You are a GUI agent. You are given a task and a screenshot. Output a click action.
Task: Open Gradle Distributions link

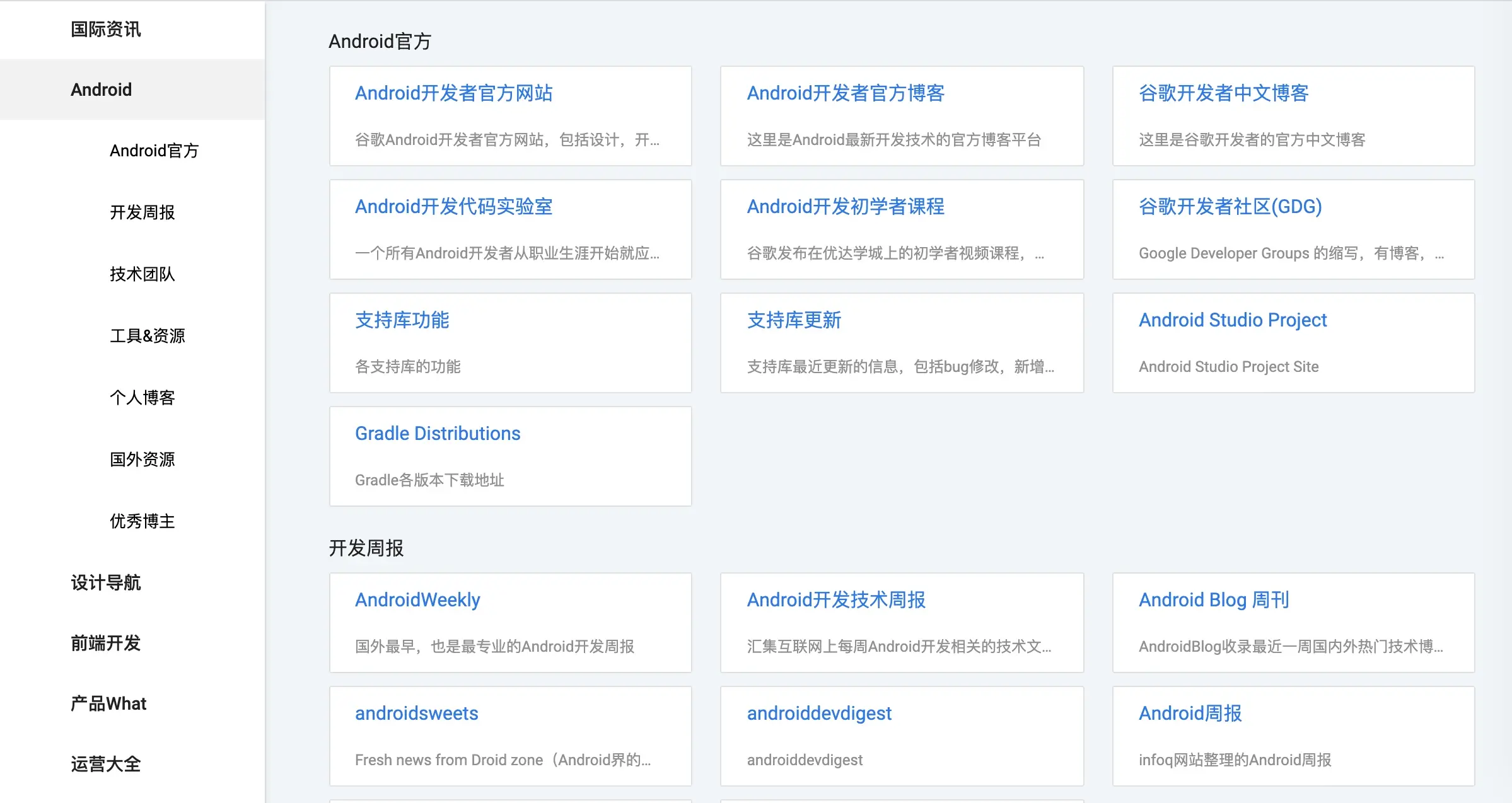tap(438, 434)
